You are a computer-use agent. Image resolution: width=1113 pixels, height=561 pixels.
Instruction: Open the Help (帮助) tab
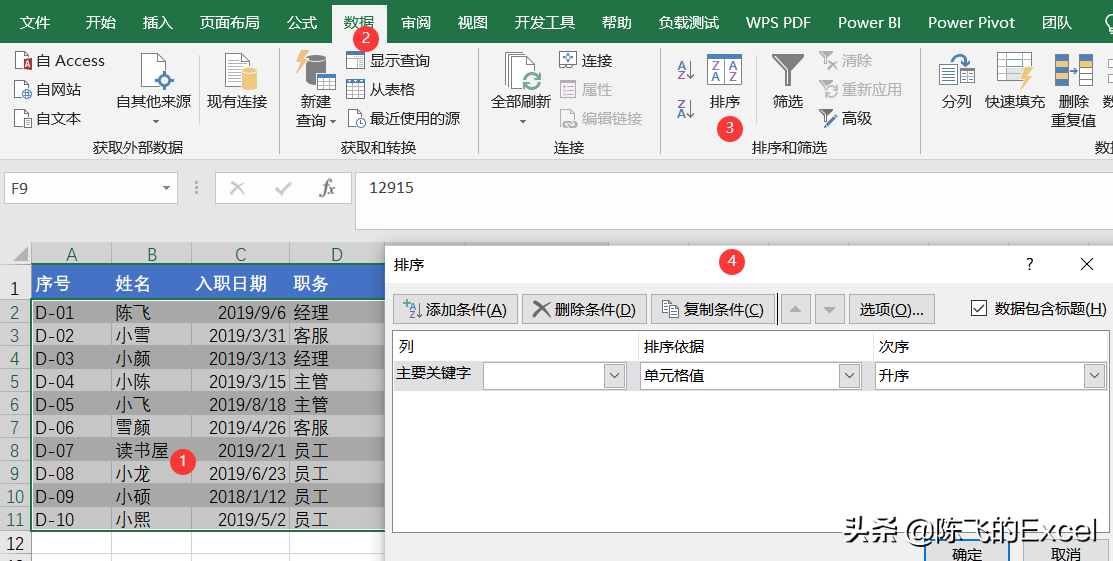(x=616, y=23)
